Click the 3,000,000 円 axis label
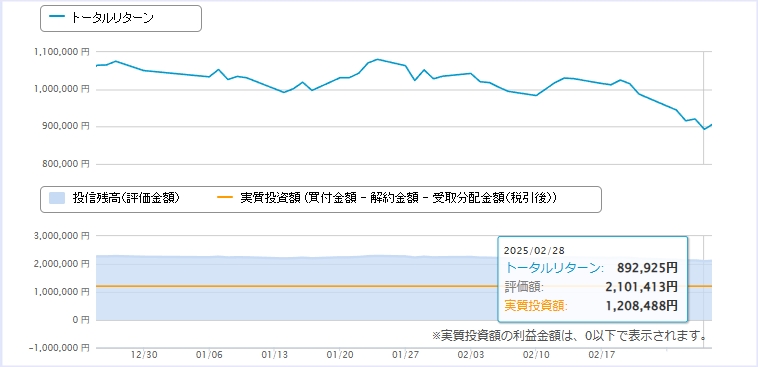The width and height of the screenshot is (758, 367). 62,236
